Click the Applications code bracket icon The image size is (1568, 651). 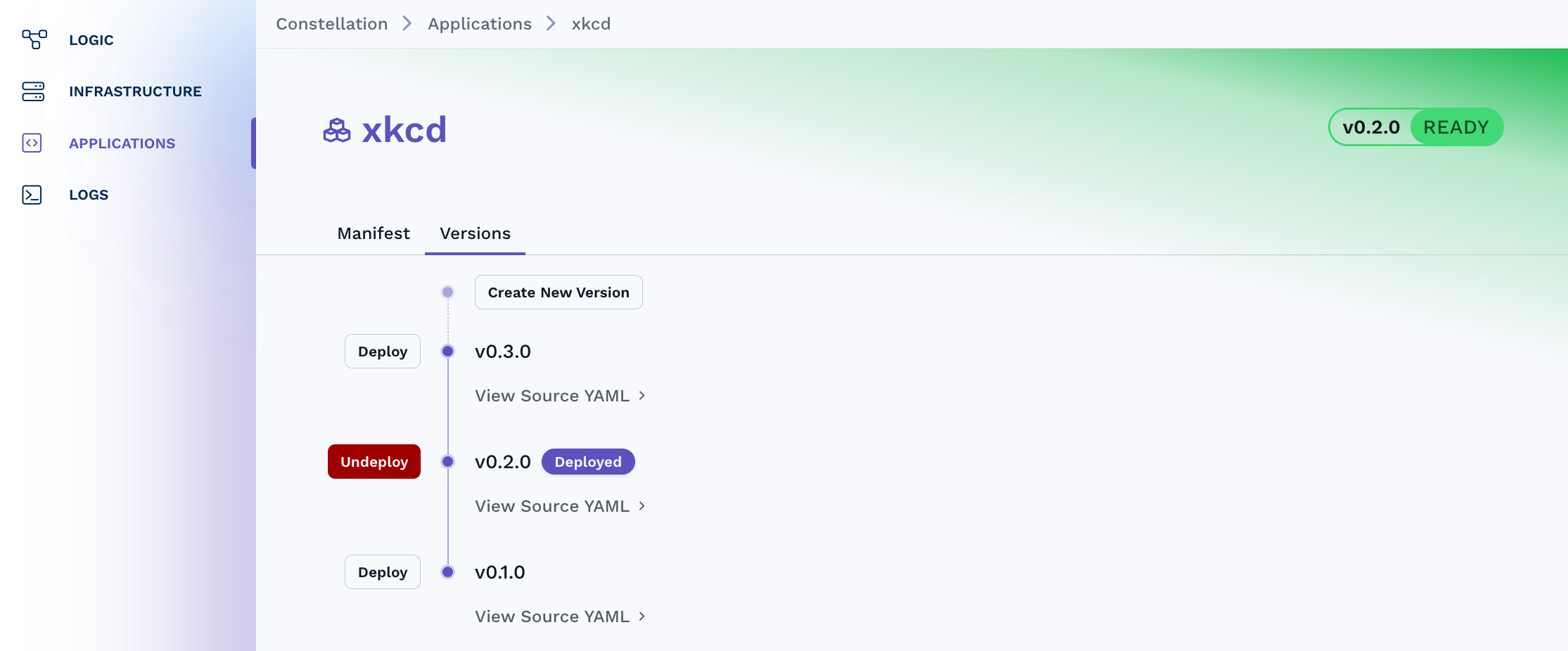(x=32, y=143)
